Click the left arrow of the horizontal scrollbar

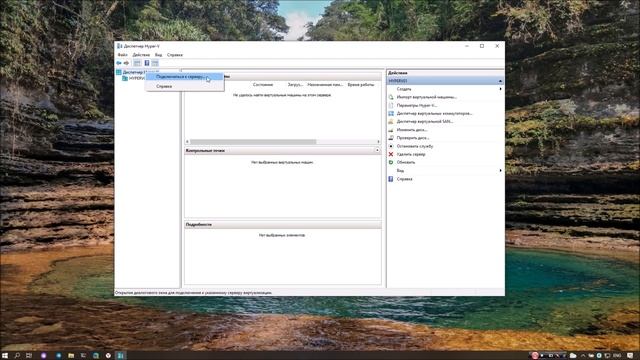[187, 142]
